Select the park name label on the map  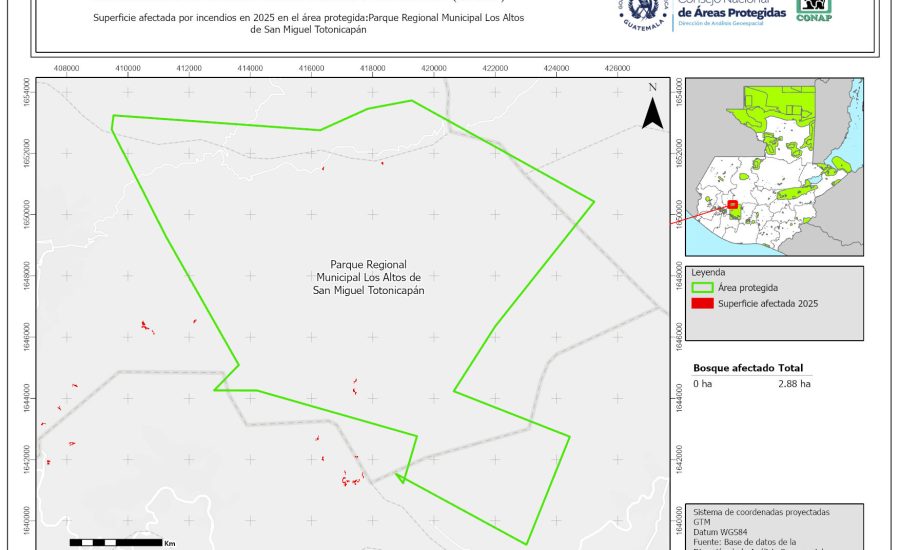pyautogui.click(x=368, y=277)
